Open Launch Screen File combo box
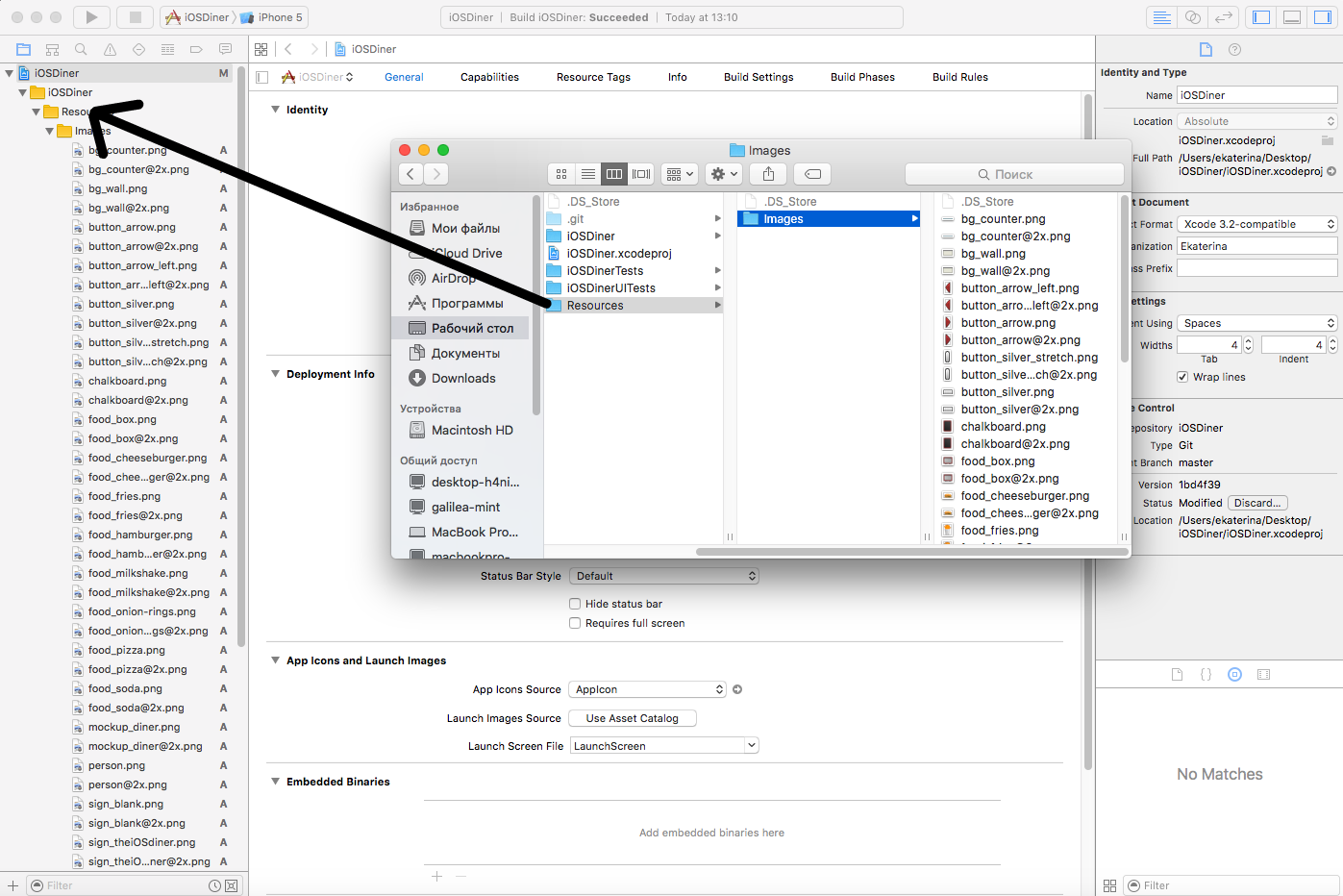Viewport: 1343px width, 896px height. click(664, 746)
